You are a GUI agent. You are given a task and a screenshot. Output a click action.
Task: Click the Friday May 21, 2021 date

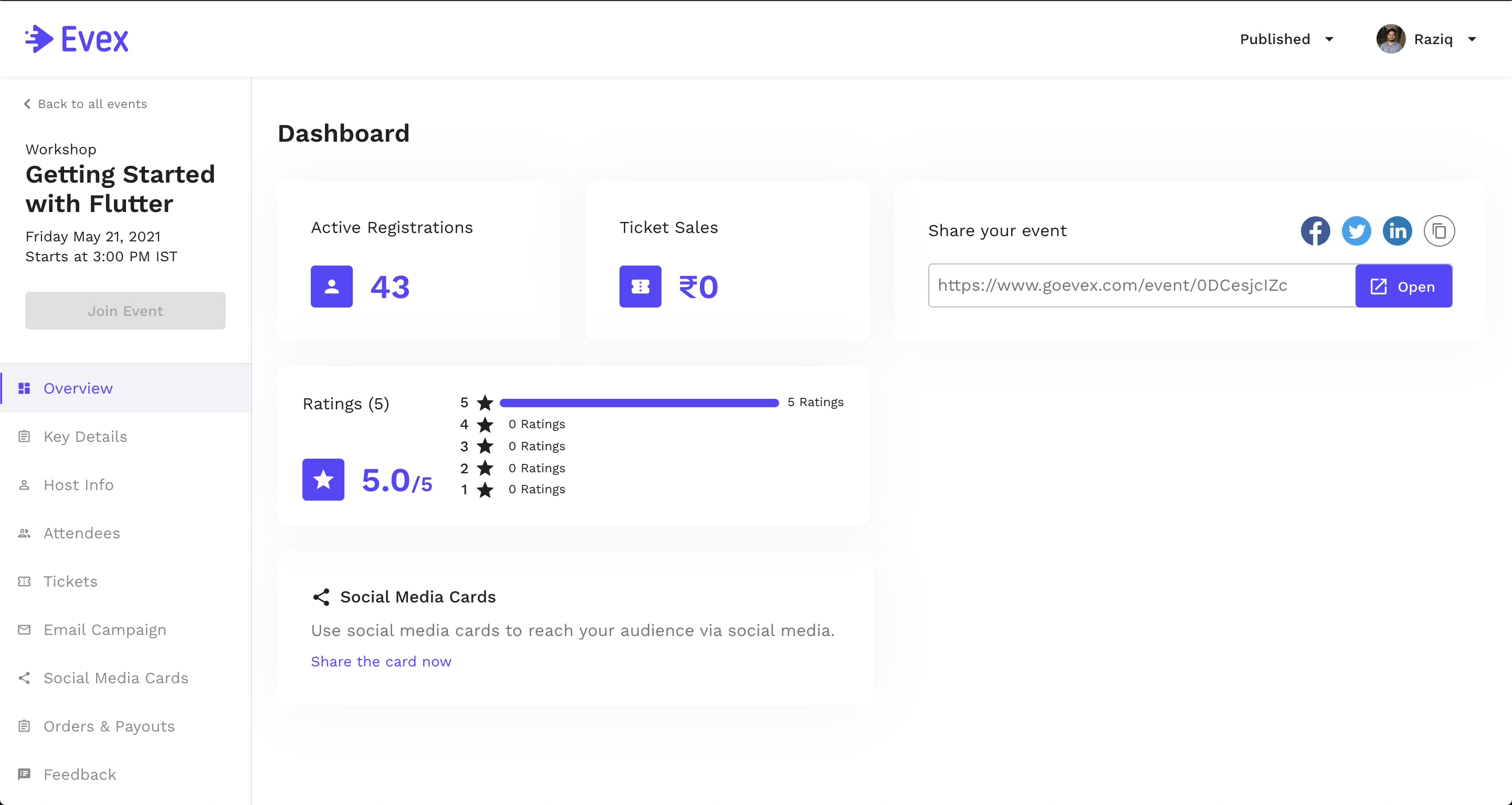tap(93, 237)
